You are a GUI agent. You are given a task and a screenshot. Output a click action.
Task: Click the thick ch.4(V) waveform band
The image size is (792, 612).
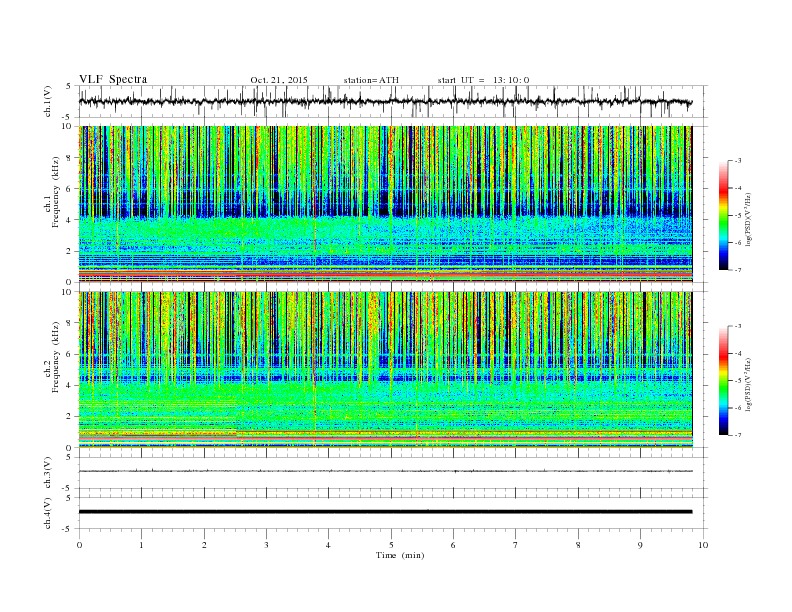385,512
